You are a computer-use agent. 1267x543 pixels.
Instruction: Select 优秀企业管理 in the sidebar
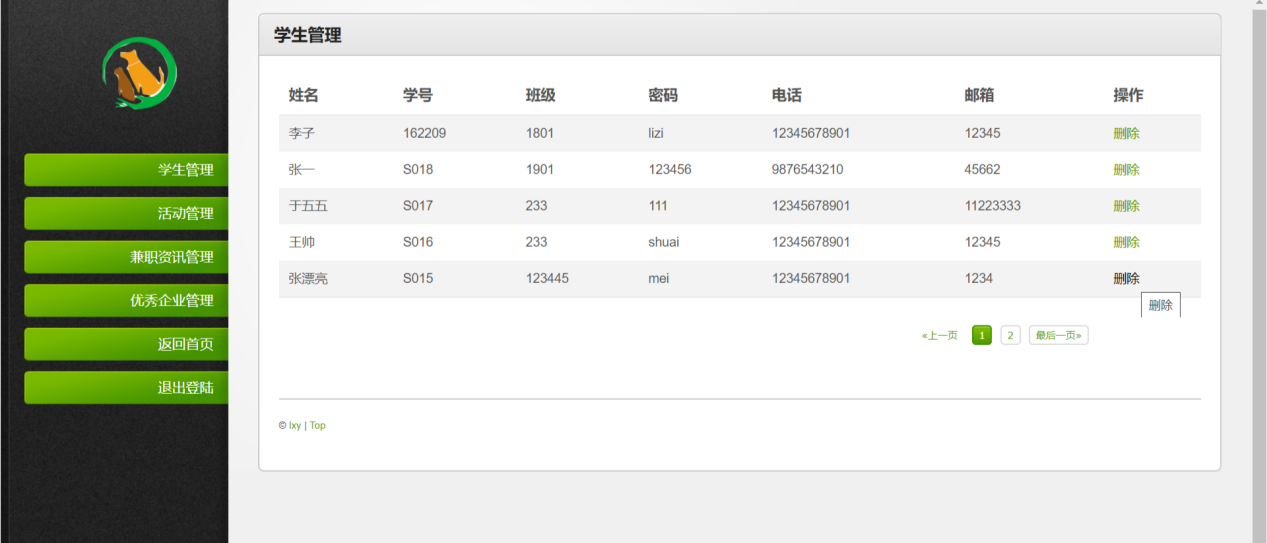[126, 300]
